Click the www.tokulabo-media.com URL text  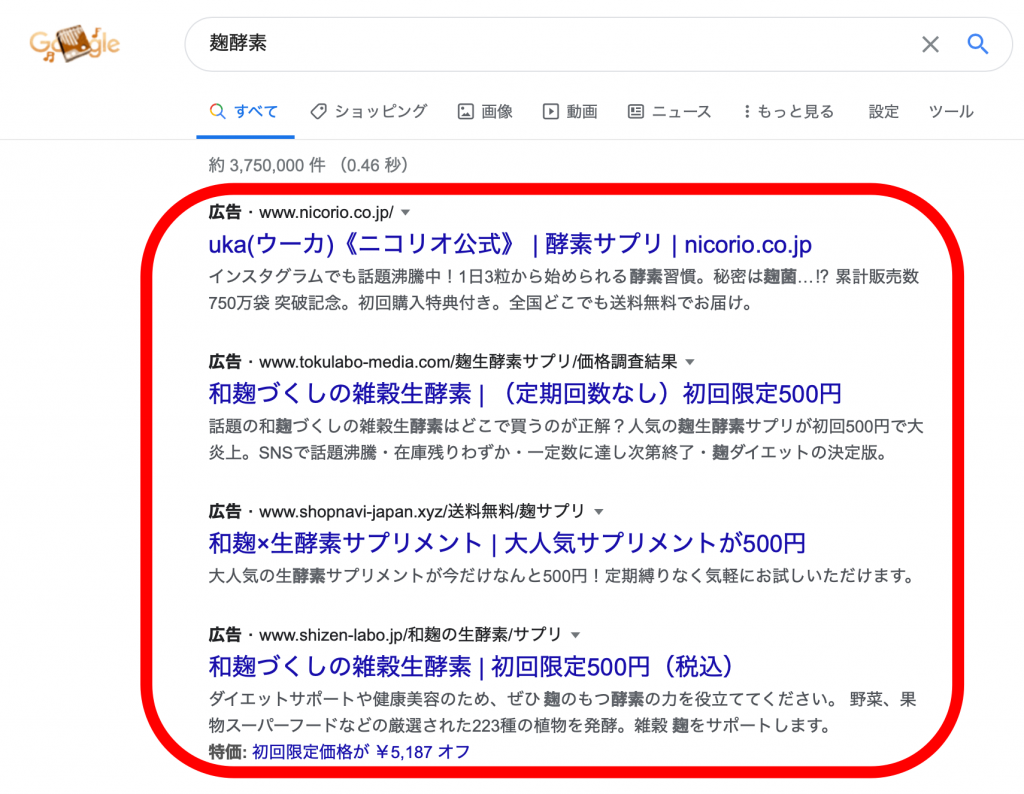(468, 362)
